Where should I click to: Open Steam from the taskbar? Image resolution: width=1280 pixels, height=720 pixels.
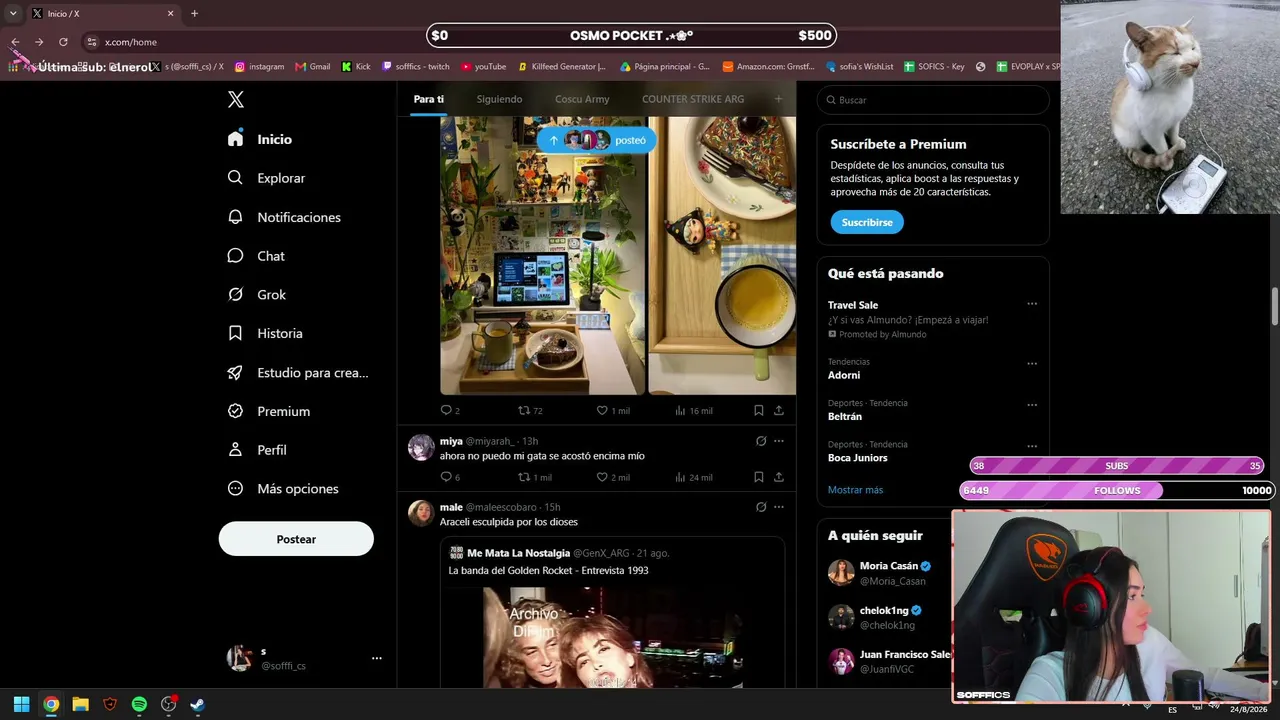pyautogui.click(x=198, y=704)
